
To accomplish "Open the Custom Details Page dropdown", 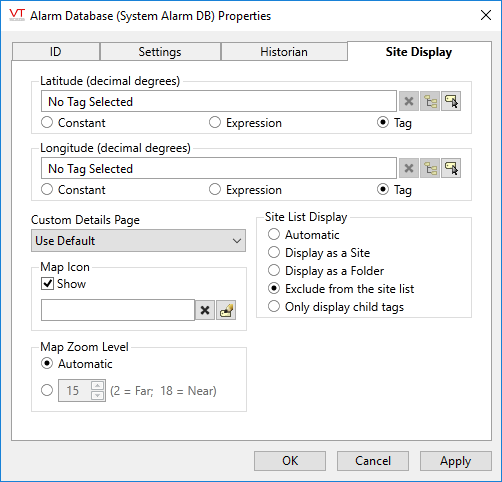I will [138, 241].
